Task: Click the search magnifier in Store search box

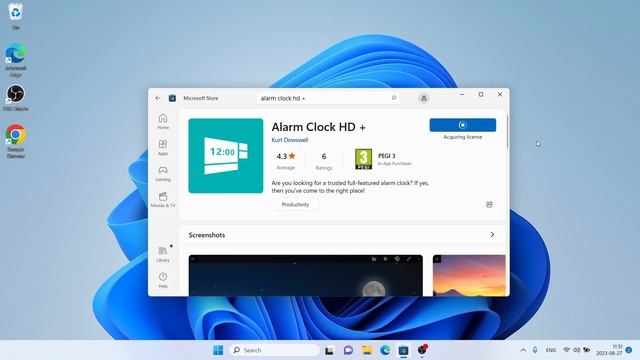Action: coord(394,98)
